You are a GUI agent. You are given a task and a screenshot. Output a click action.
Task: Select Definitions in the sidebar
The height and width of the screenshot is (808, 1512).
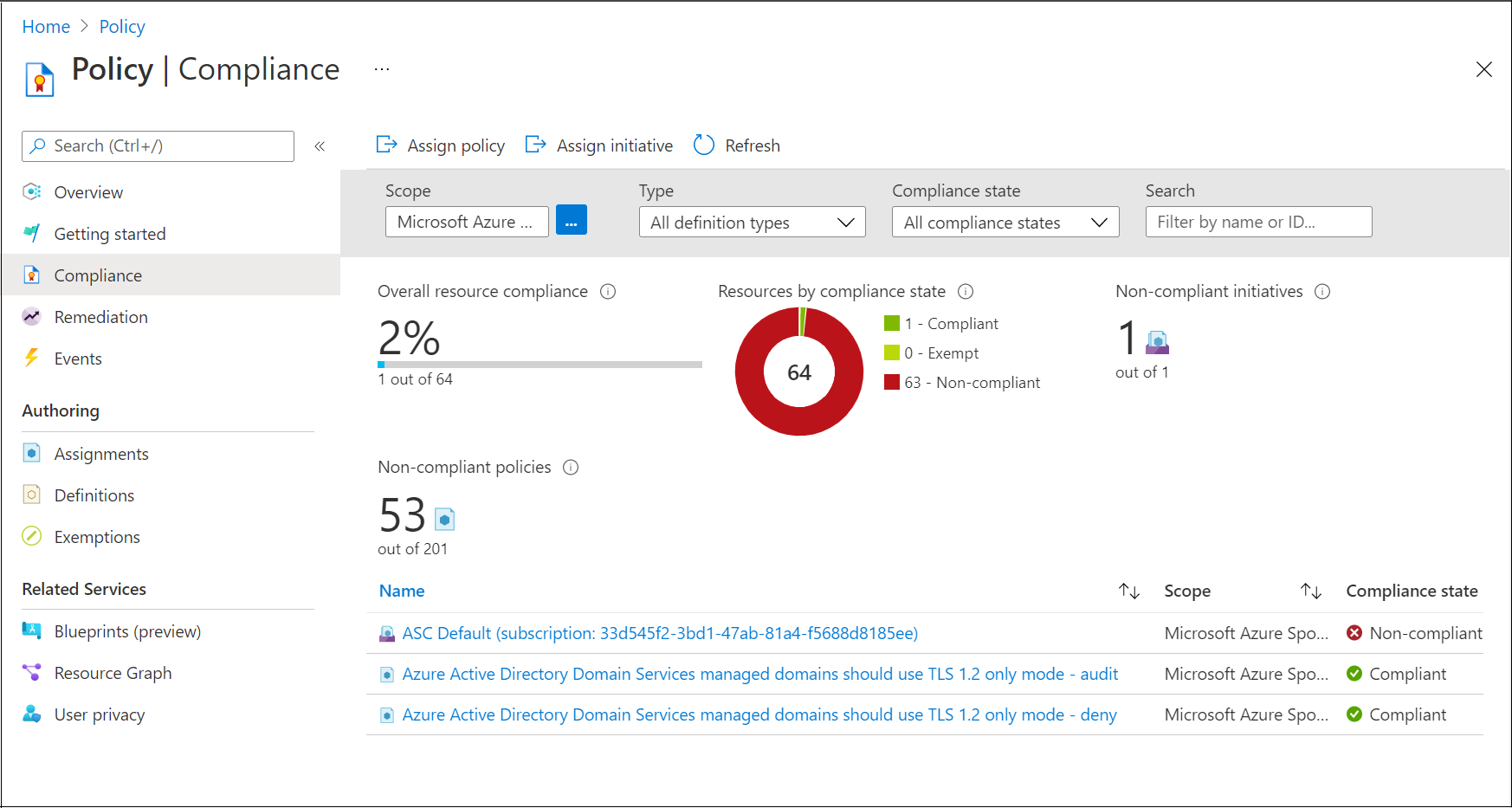tap(94, 494)
